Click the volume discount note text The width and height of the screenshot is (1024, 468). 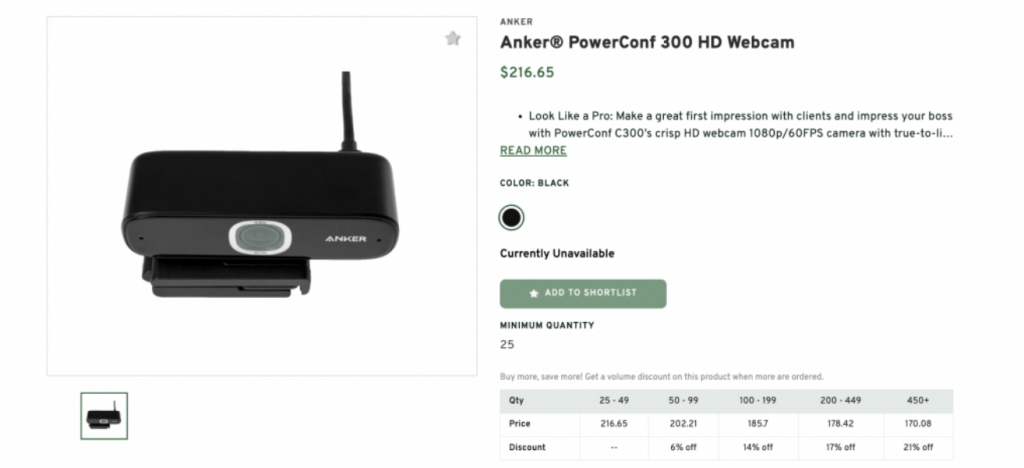[x=661, y=377]
